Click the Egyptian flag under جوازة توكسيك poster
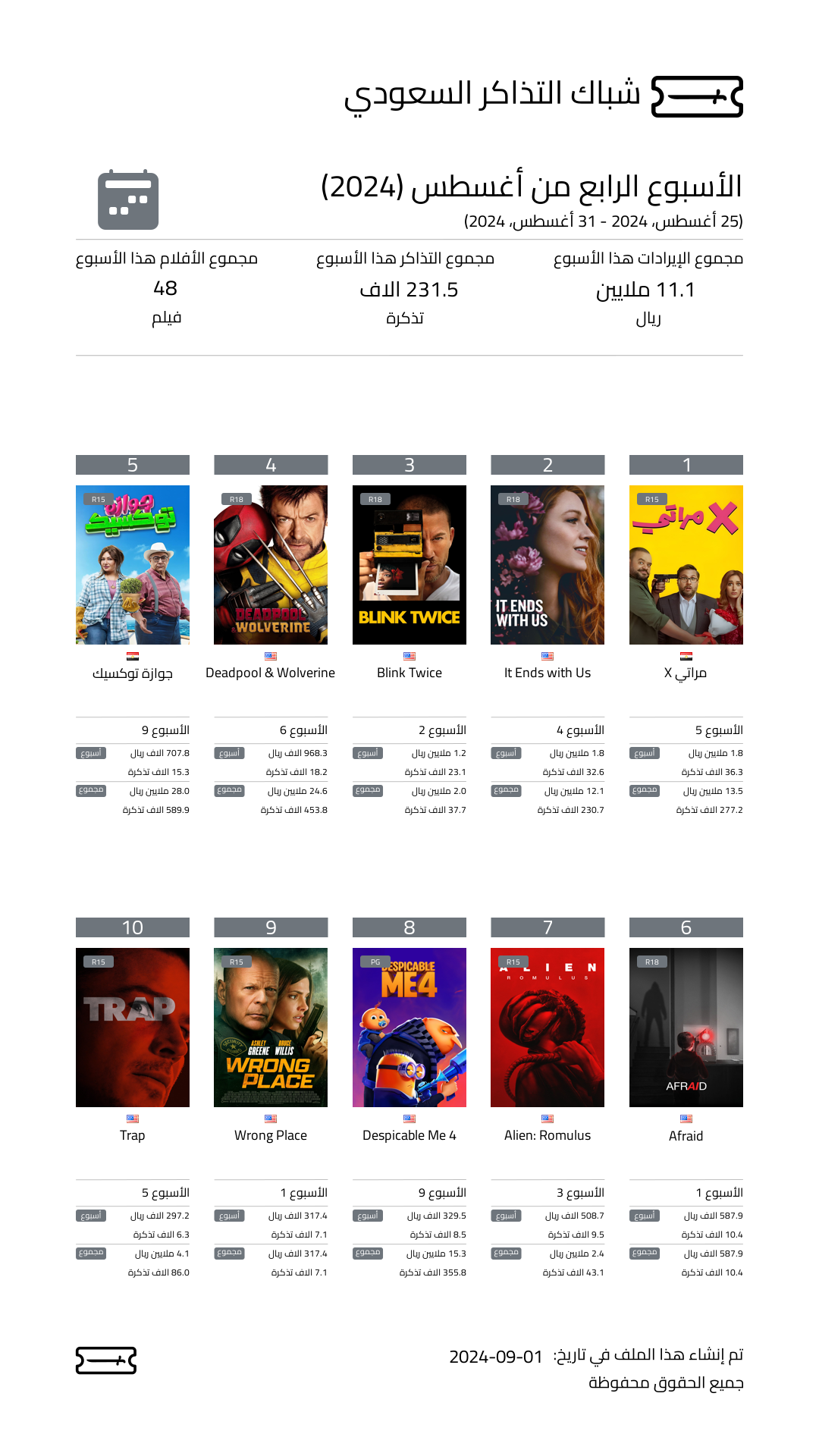 133,656
